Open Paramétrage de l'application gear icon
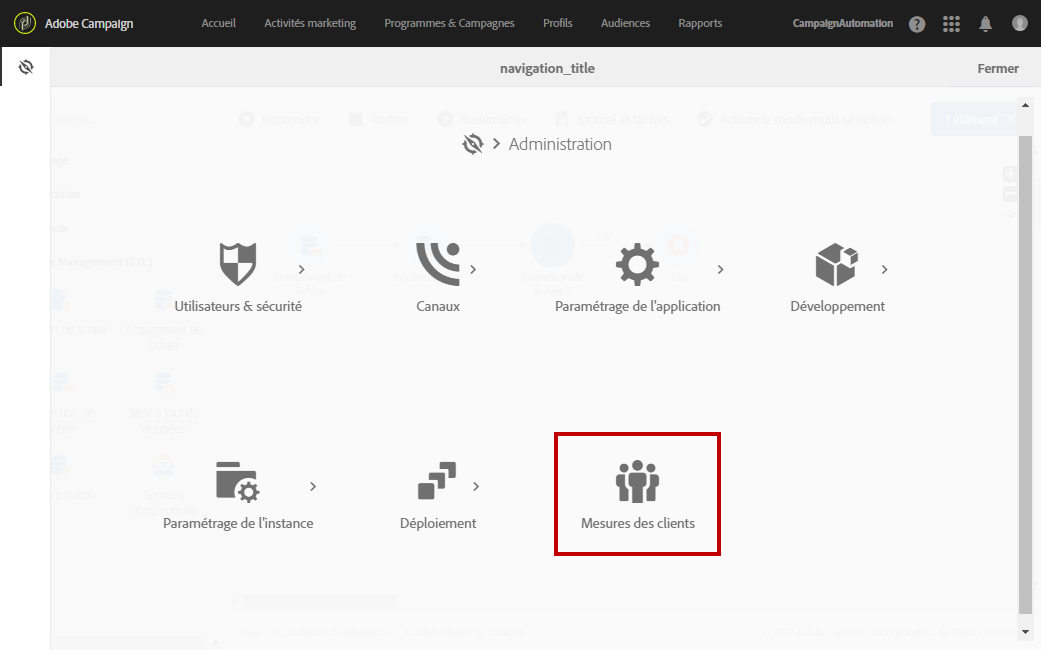 tap(637, 264)
